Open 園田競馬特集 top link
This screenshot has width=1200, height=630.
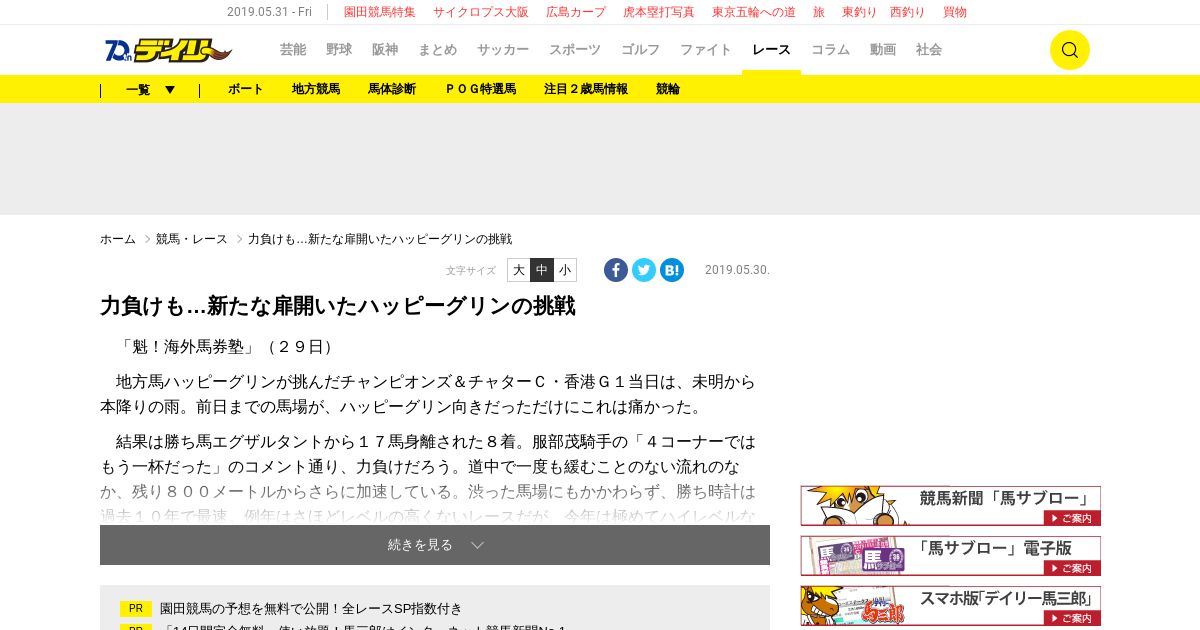coord(380,12)
